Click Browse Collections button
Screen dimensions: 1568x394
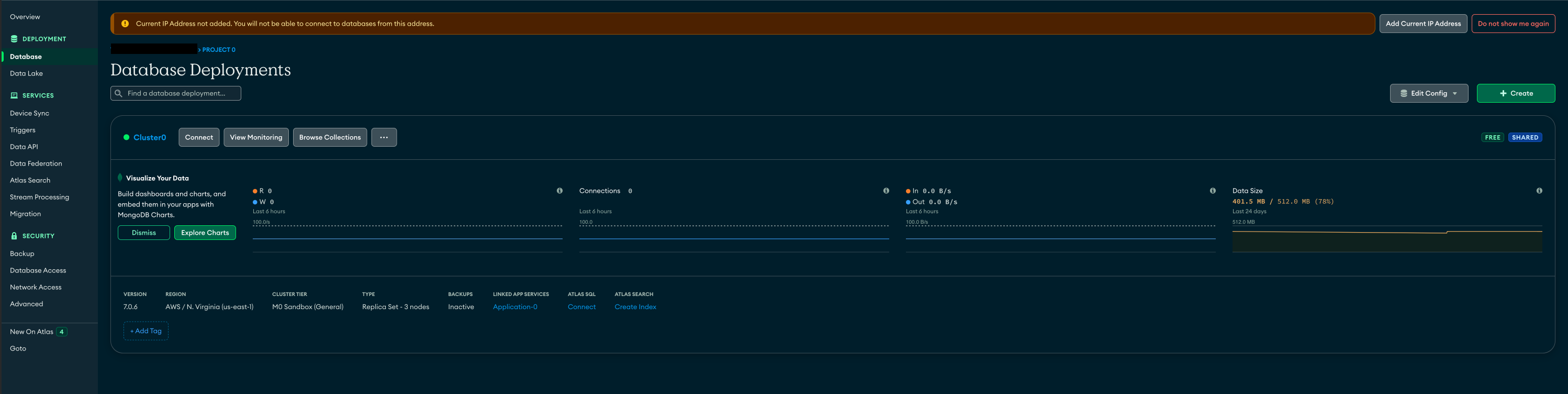(x=330, y=138)
